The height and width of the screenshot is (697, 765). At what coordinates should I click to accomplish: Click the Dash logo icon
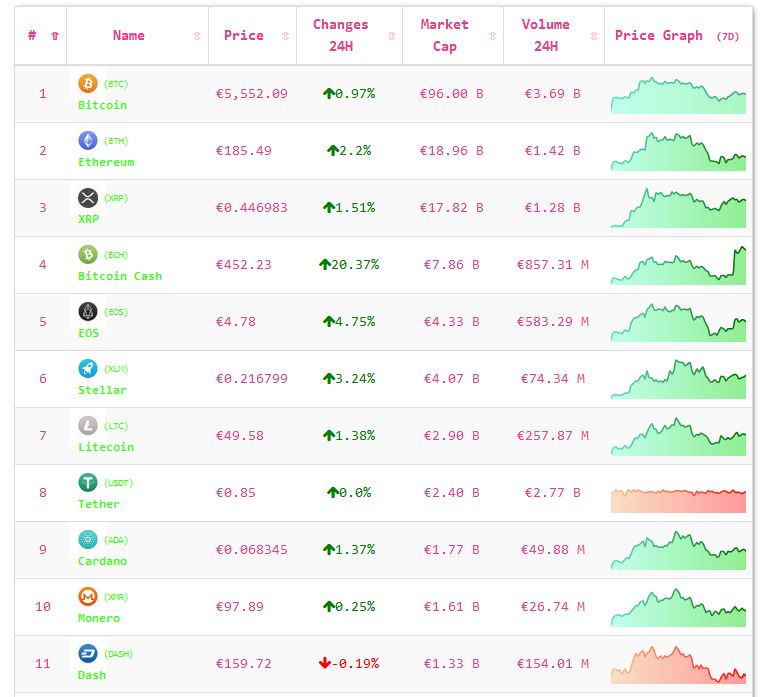tap(87, 654)
